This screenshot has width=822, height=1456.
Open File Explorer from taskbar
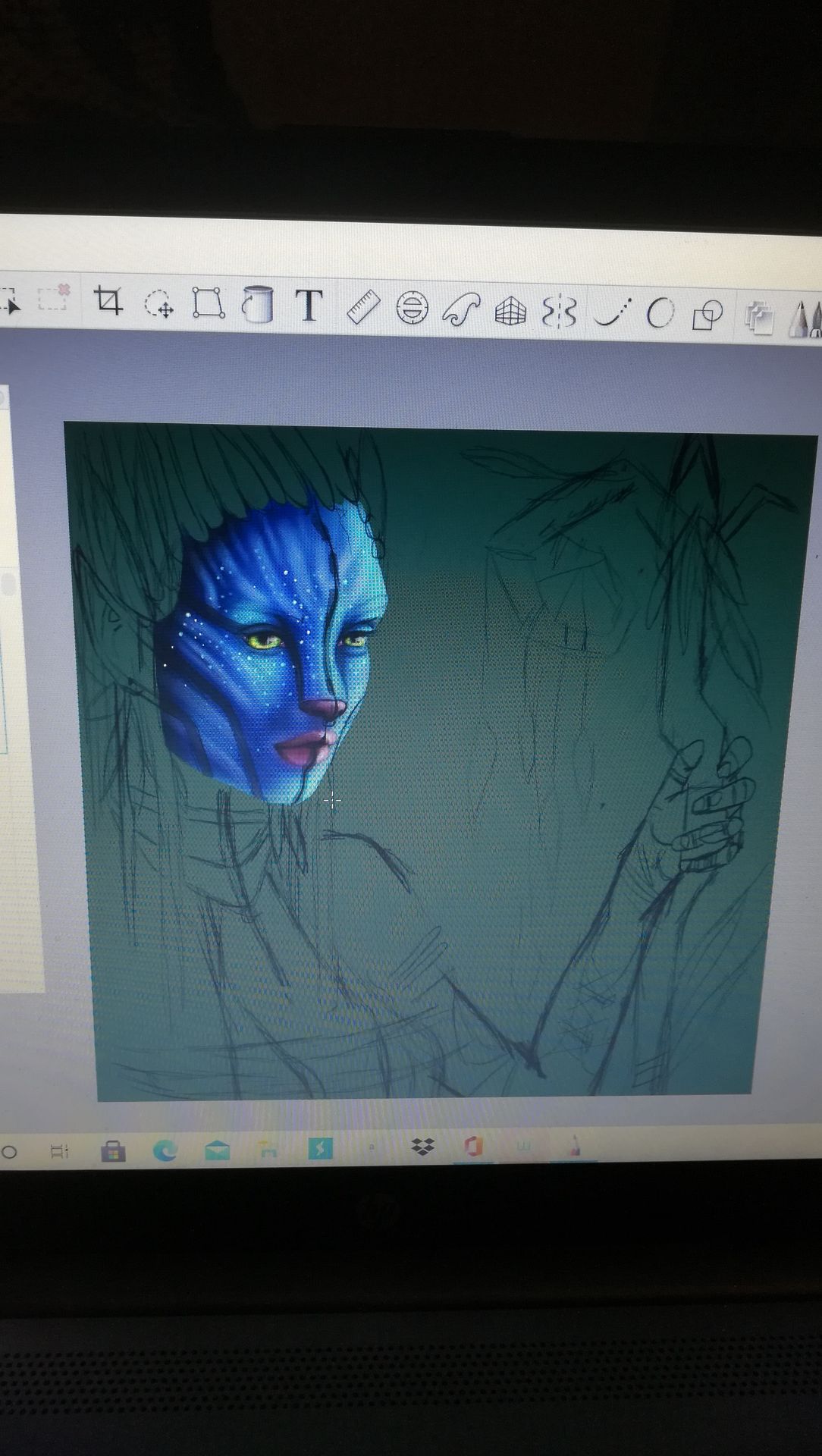[x=268, y=1150]
